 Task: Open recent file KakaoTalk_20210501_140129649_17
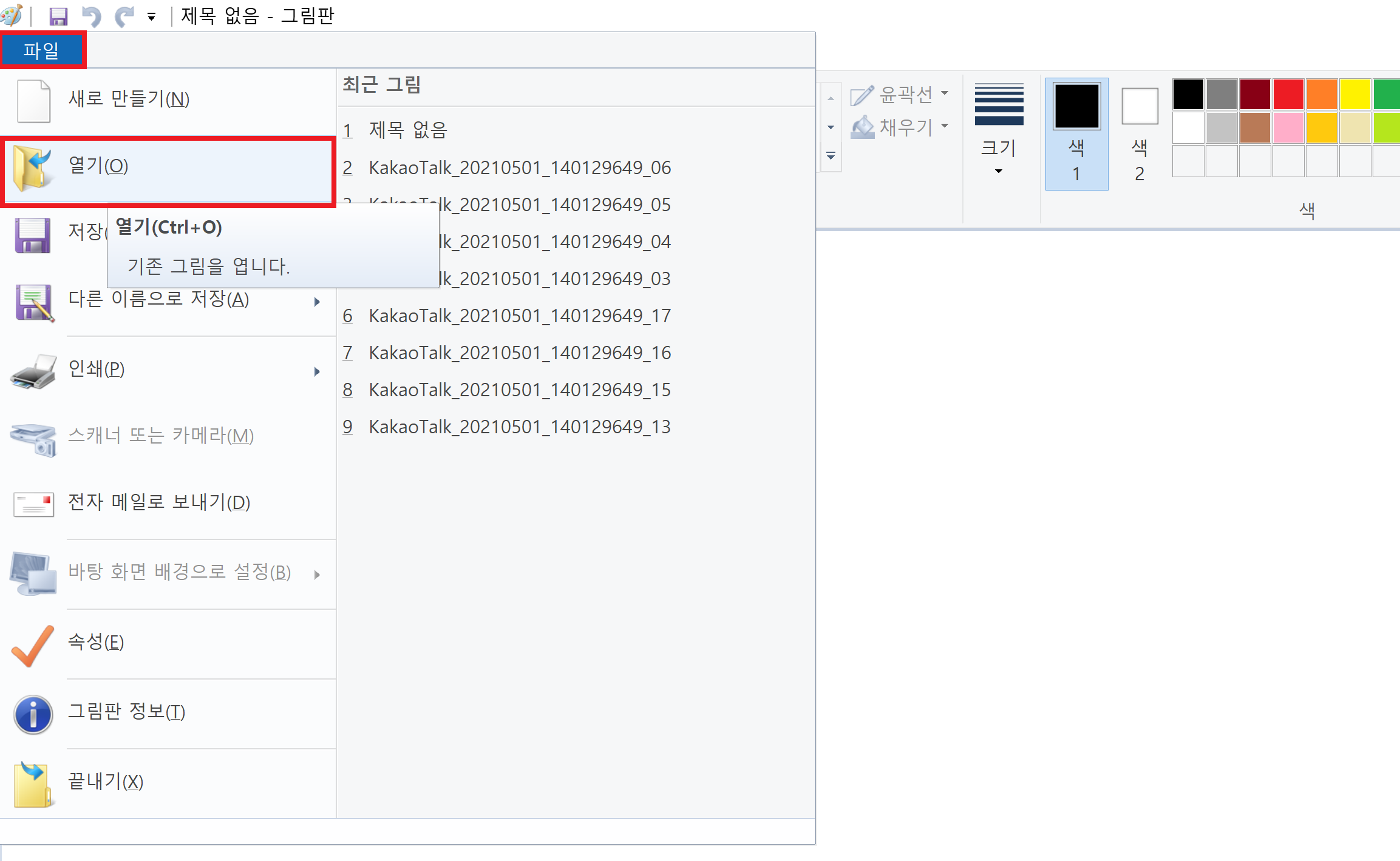click(x=519, y=316)
